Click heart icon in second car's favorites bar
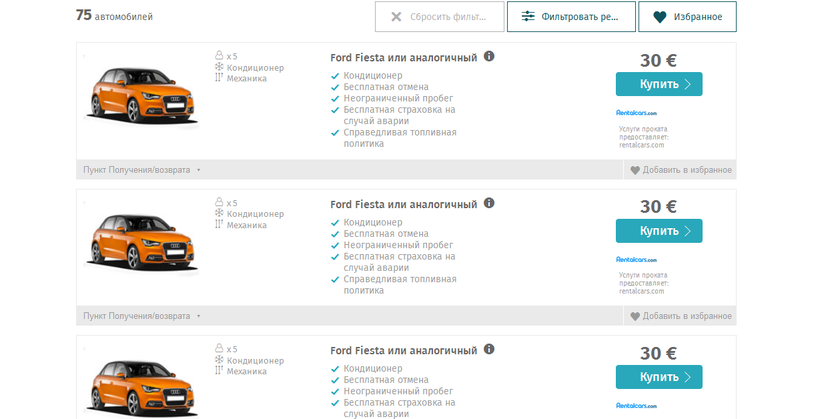The width and height of the screenshot is (820, 419). [x=634, y=316]
